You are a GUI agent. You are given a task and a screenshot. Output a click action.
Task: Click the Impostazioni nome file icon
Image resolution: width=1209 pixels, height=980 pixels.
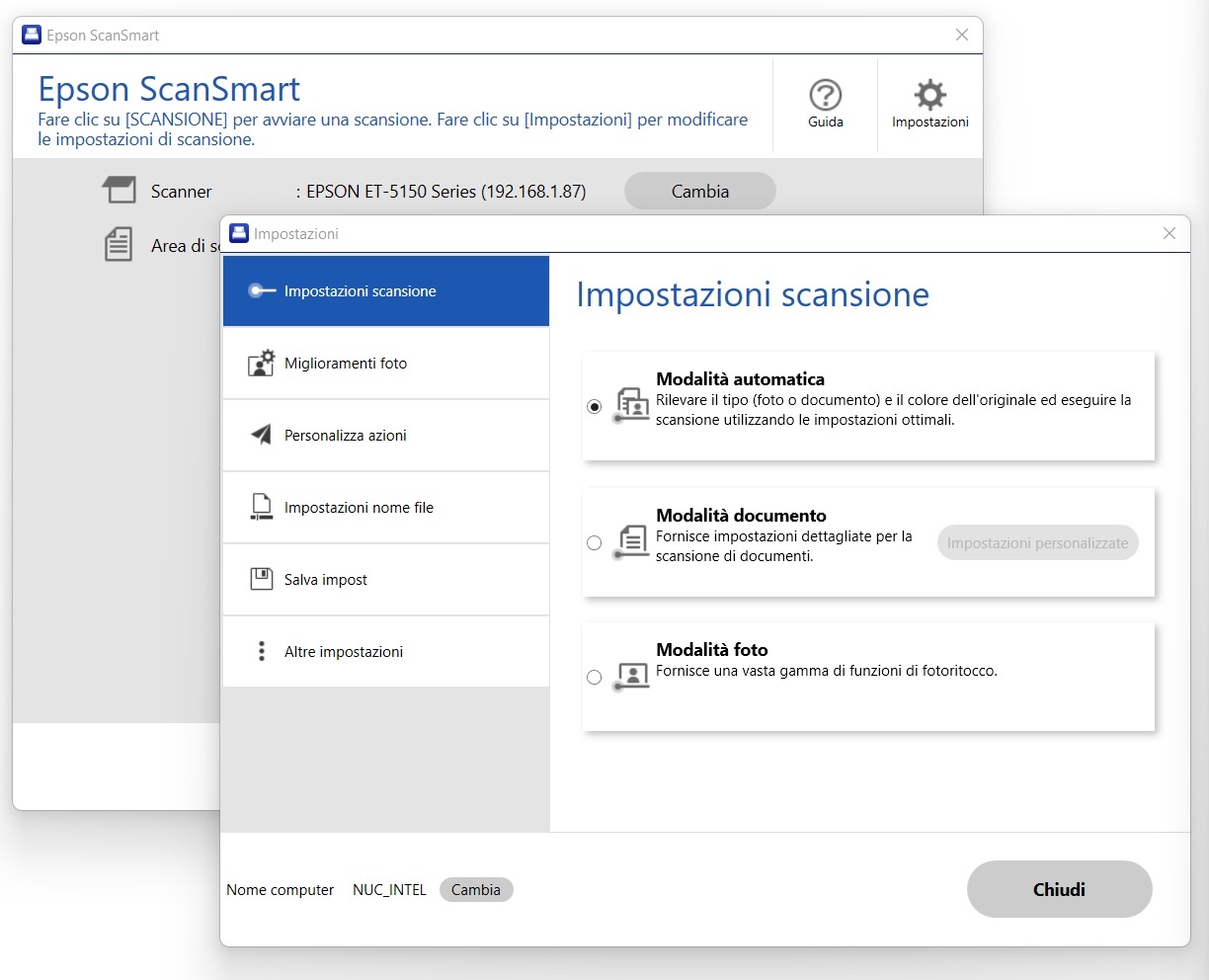(261, 508)
